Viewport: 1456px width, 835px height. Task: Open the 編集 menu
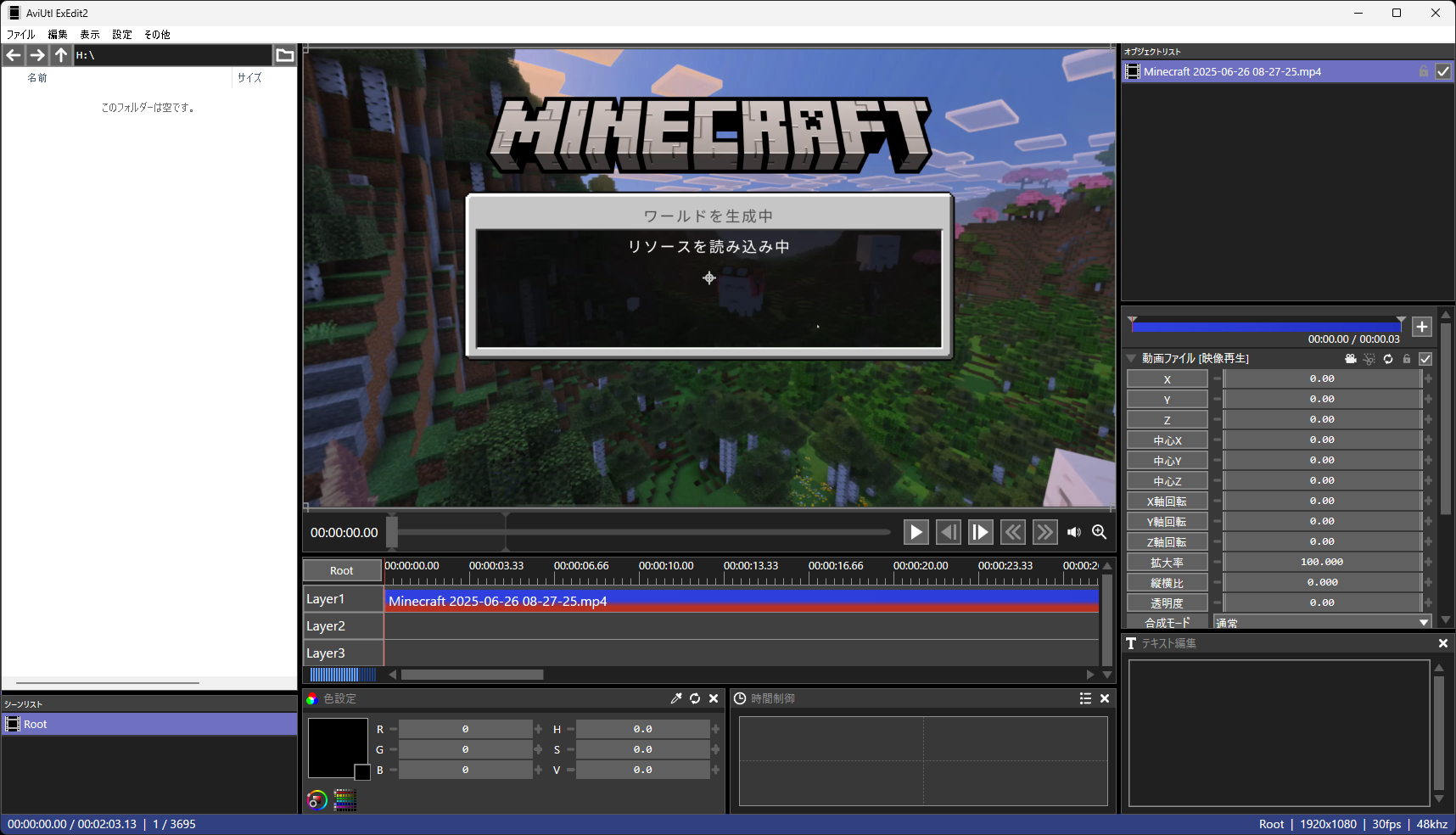pos(58,35)
